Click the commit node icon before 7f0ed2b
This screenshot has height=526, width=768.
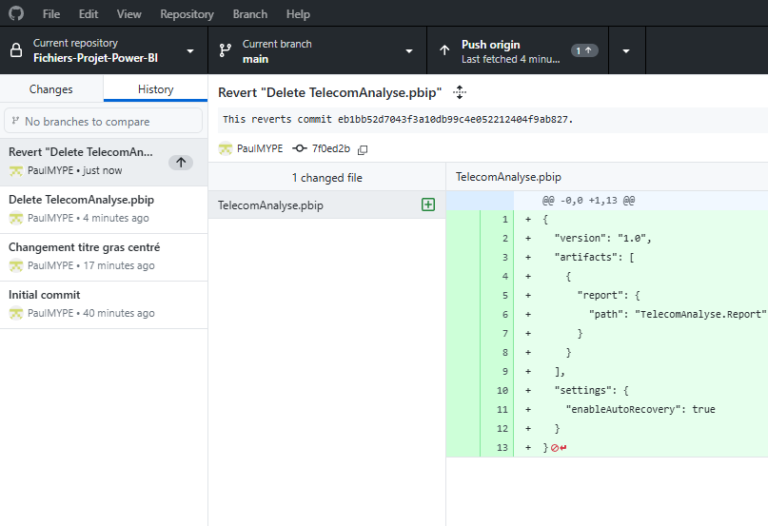(299, 148)
